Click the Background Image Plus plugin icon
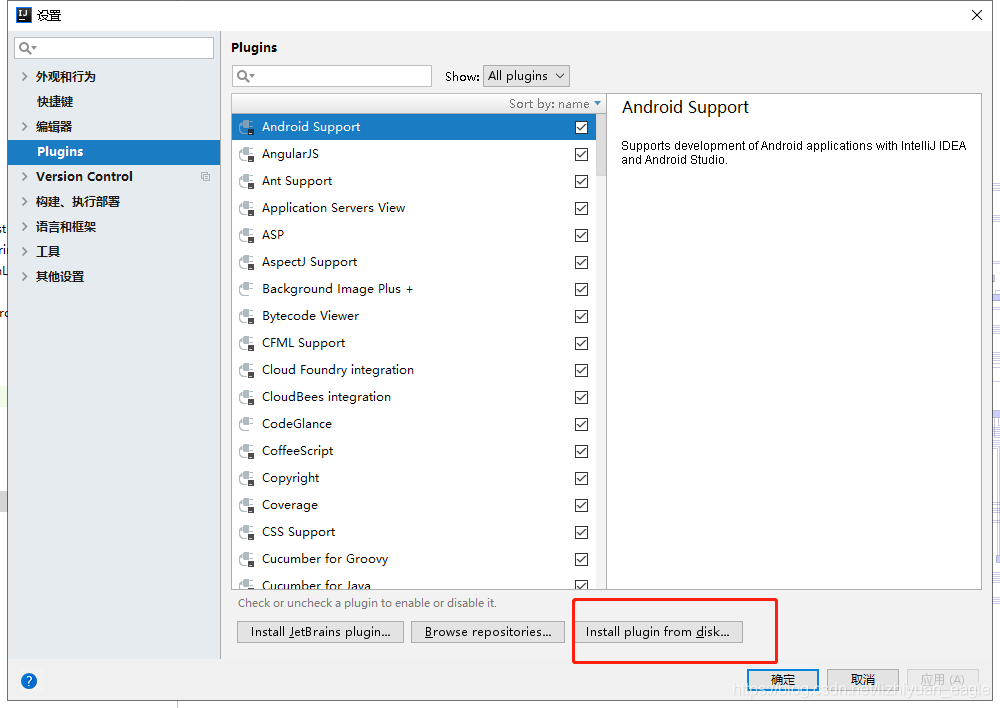 click(x=246, y=289)
